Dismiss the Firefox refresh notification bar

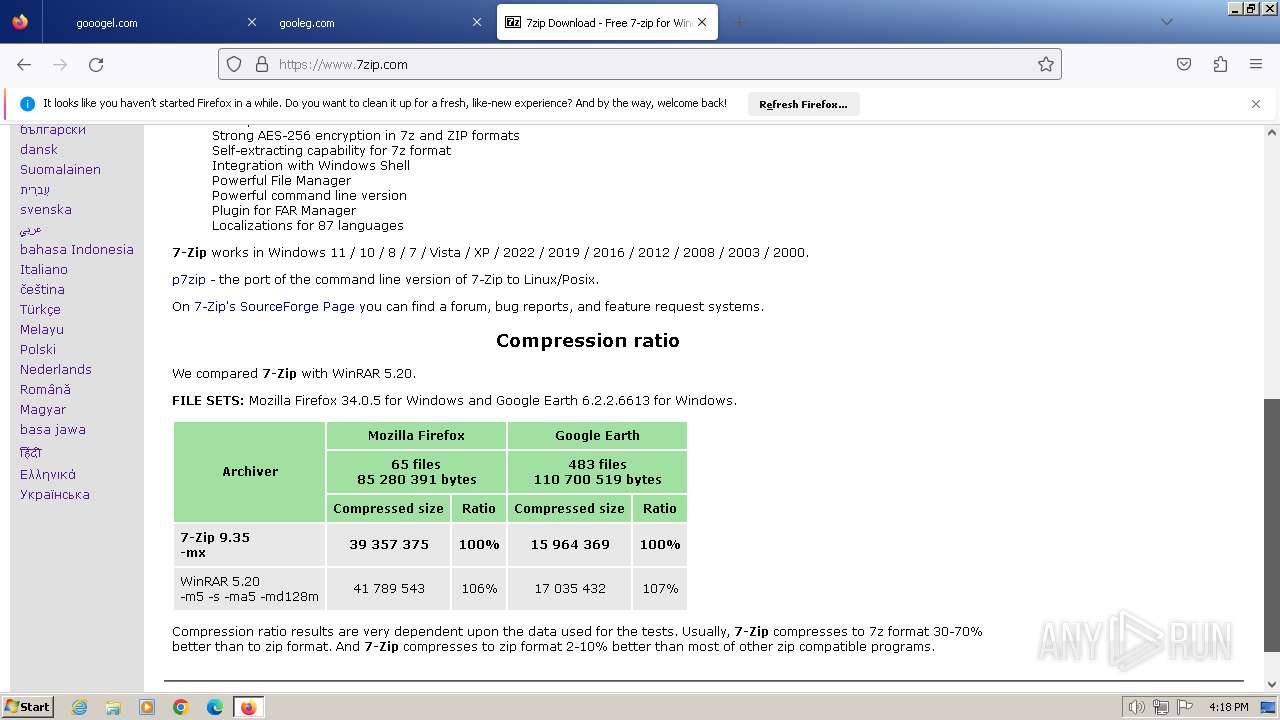[1256, 104]
